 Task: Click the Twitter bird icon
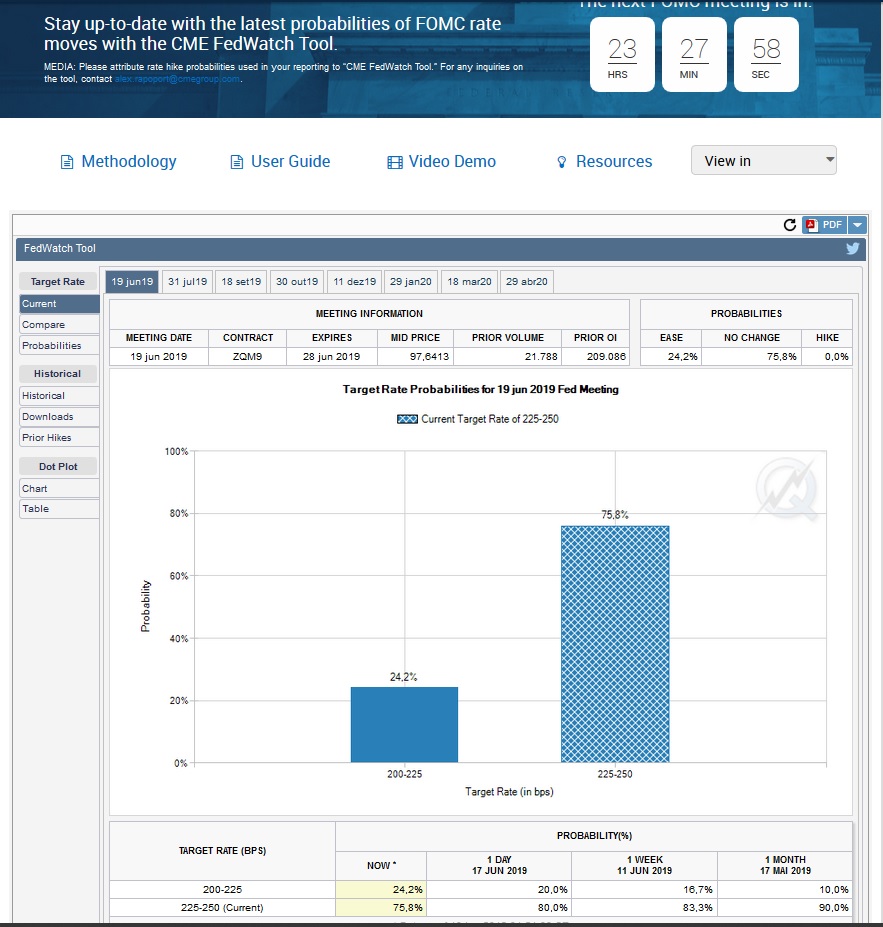pyautogui.click(x=852, y=248)
